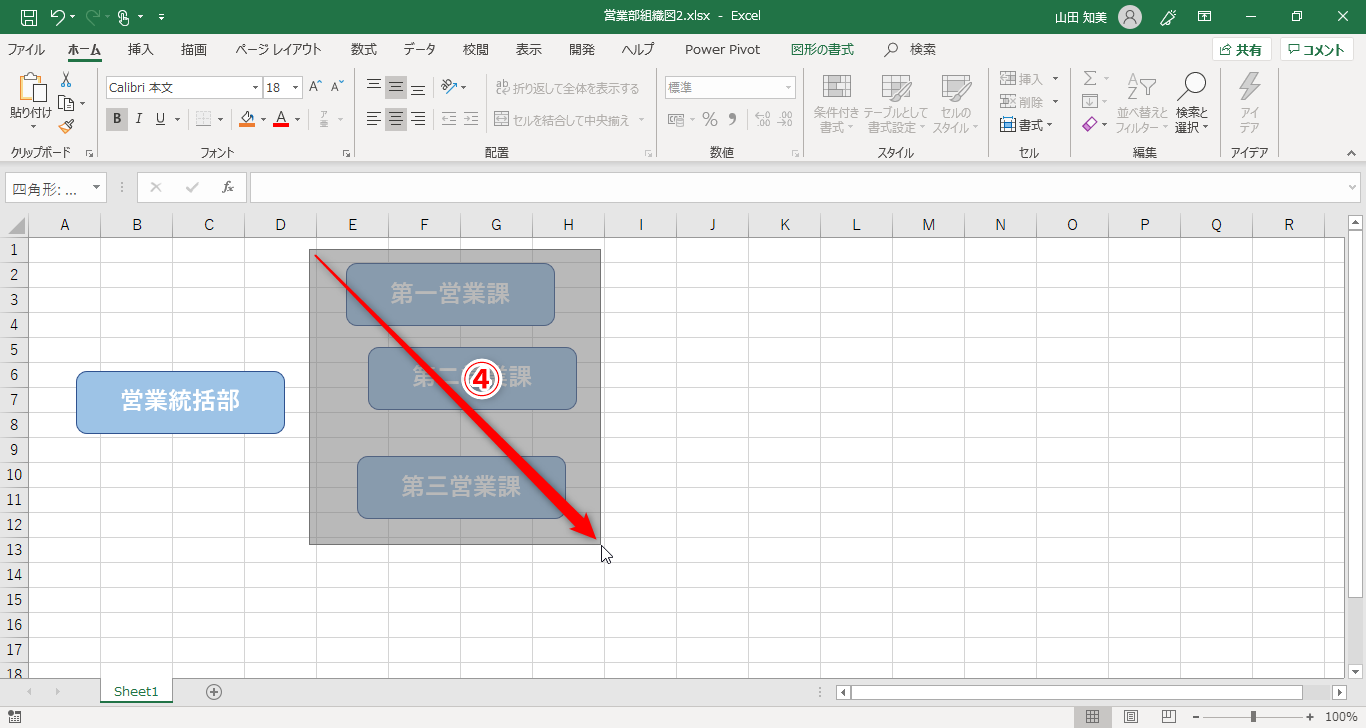Switch to the データ tab

pos(420,50)
